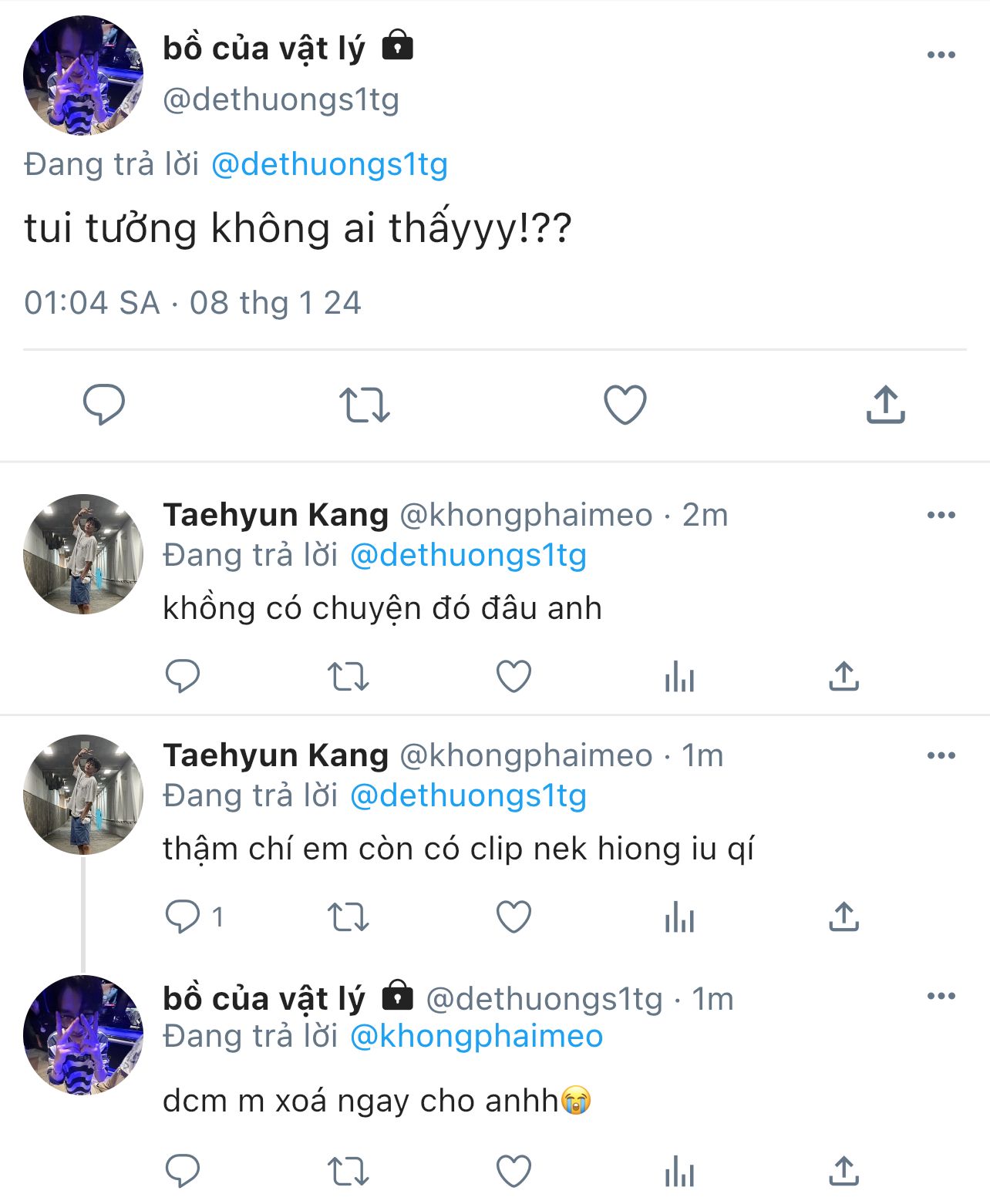Reply to 'thậm chí em còn có clip' tweet
Screen dimensions: 990x1204
[183, 917]
